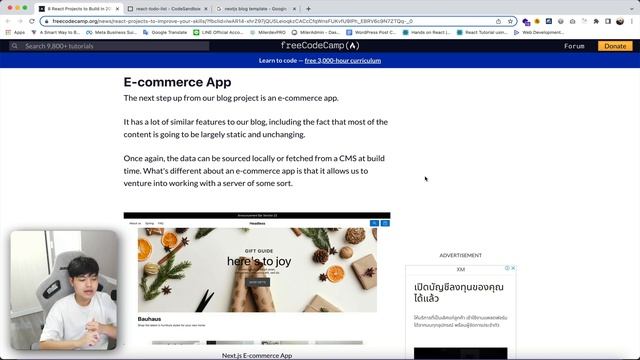Open the LINE Official Account bookmark
Image resolution: width=640 pixels, height=360 pixels.
tap(218, 32)
